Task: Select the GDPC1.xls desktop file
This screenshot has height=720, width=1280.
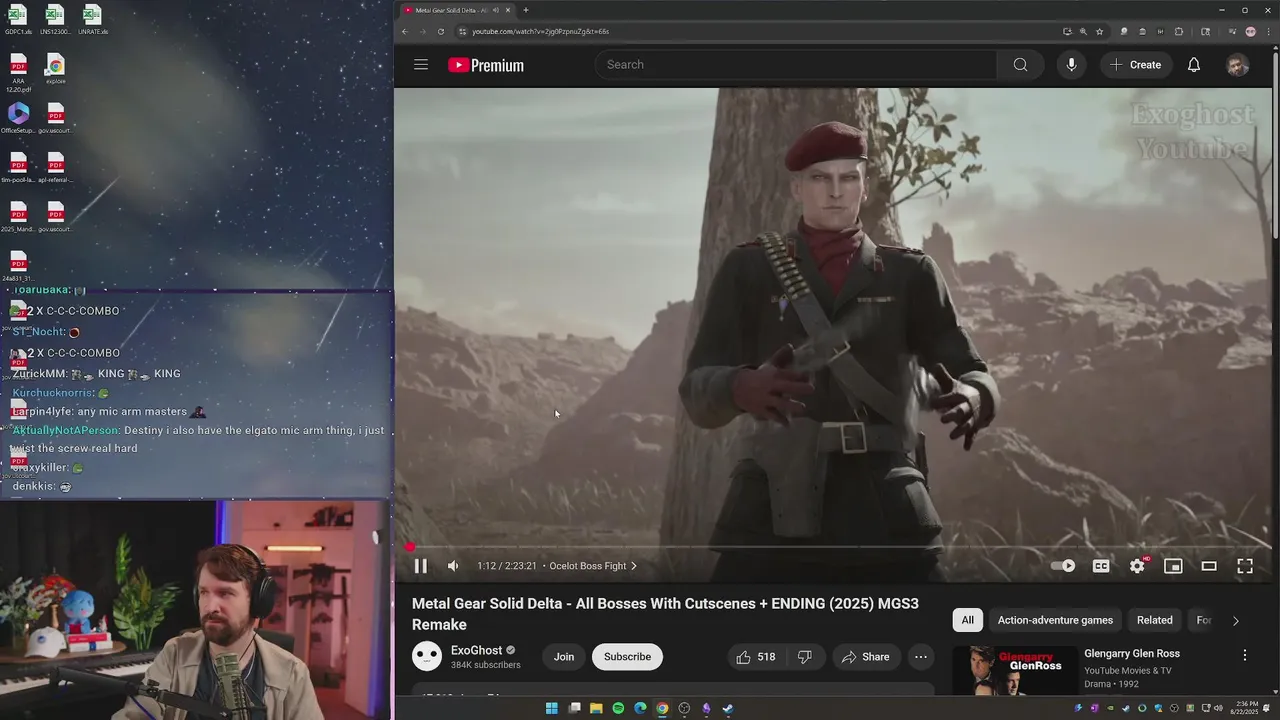Action: pyautogui.click(x=18, y=20)
